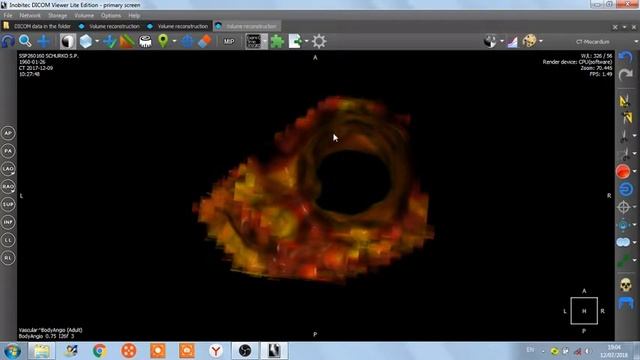Screen dimensions: 640x360
Task: Set view with the AP button
Action: [x=8, y=133]
